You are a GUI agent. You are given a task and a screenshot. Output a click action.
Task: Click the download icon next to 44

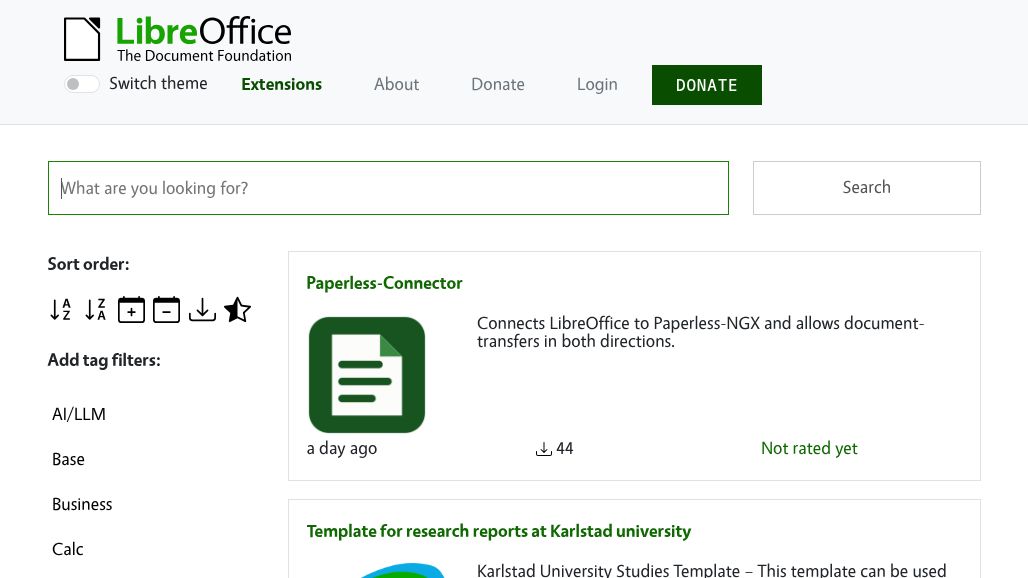point(544,449)
